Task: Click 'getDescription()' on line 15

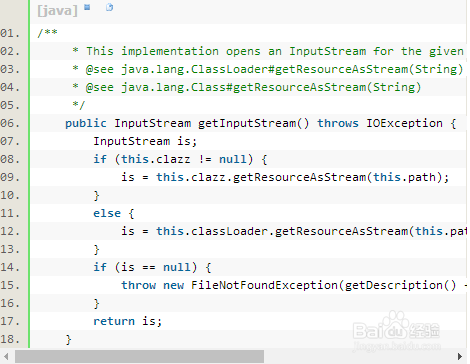Action: coord(400,285)
